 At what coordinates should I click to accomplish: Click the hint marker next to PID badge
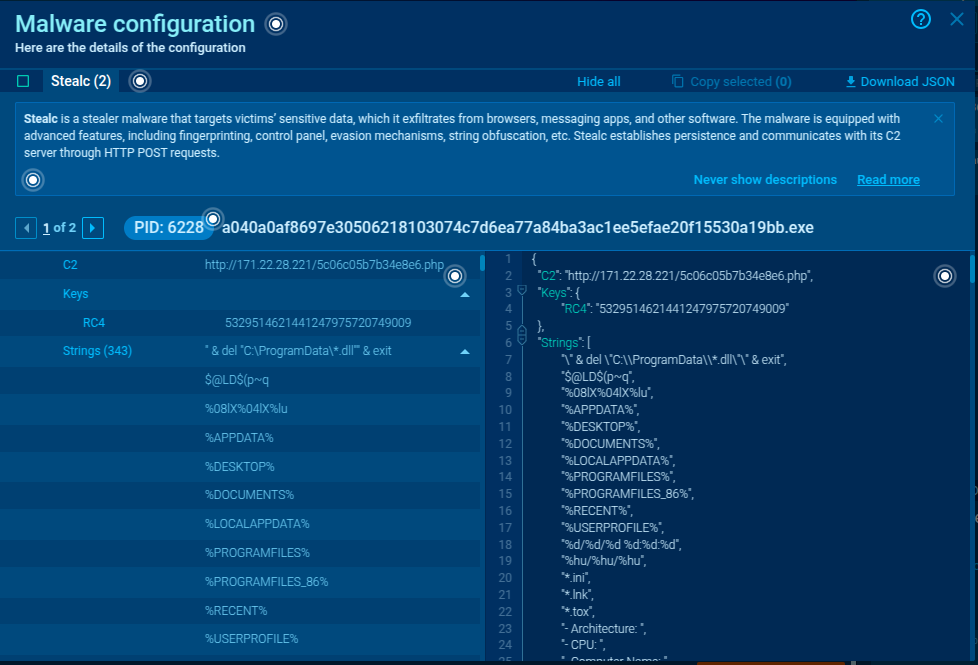(x=212, y=219)
